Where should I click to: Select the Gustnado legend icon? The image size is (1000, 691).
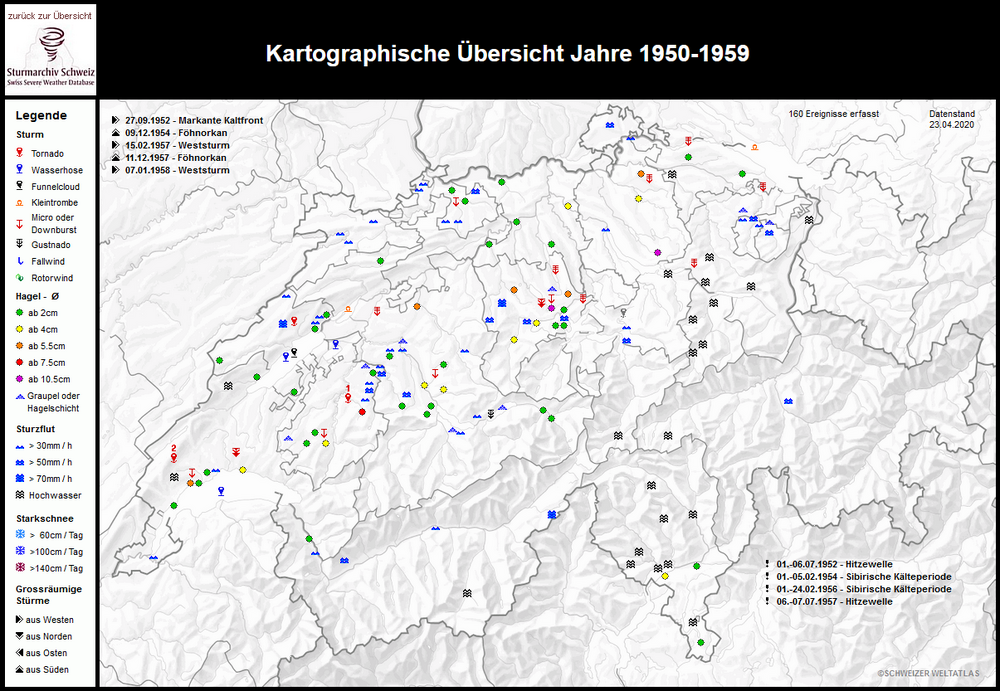[20, 244]
